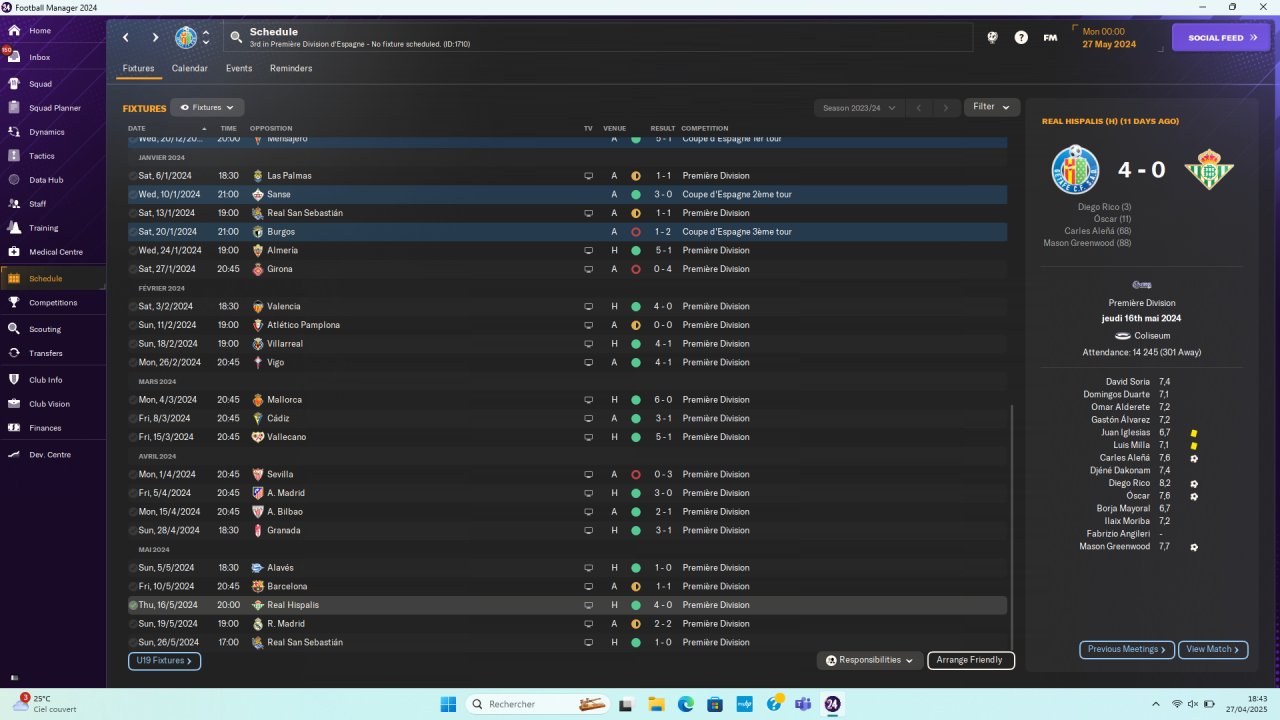Image resolution: width=1280 pixels, height=720 pixels.
Task: Open Windows Start menu
Action: [448, 704]
